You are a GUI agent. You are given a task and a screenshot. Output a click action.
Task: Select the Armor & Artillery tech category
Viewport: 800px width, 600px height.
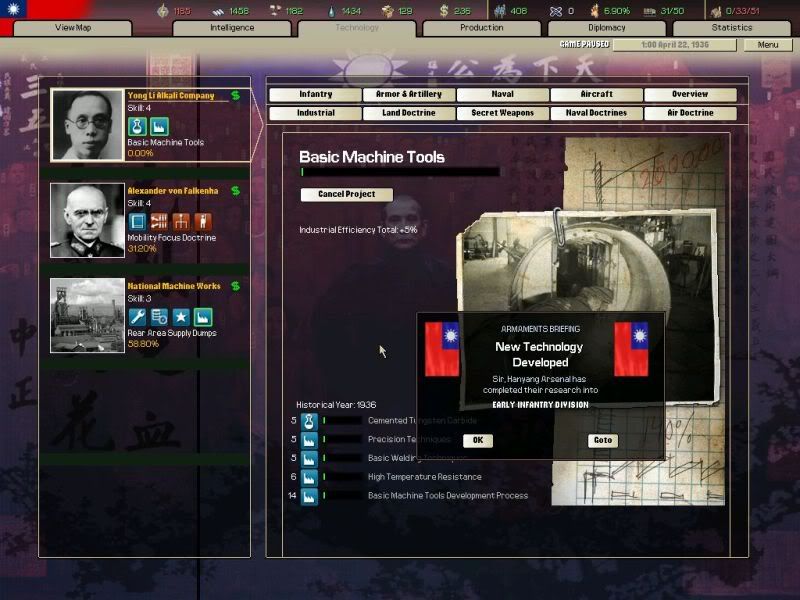[409, 94]
